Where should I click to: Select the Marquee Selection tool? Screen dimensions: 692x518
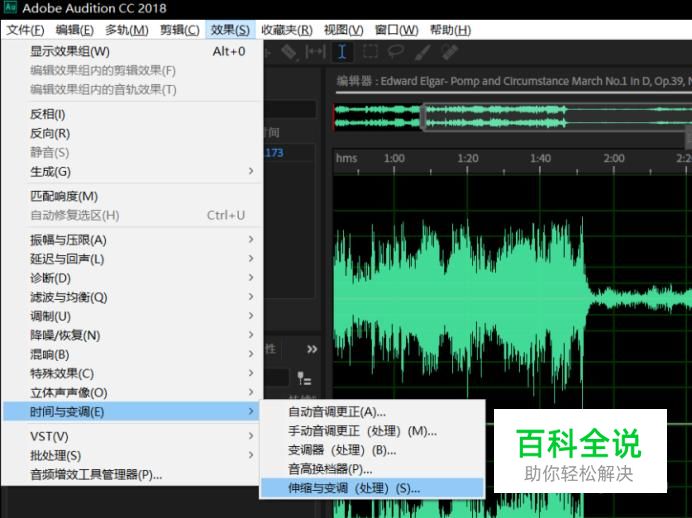pyautogui.click(x=370, y=52)
